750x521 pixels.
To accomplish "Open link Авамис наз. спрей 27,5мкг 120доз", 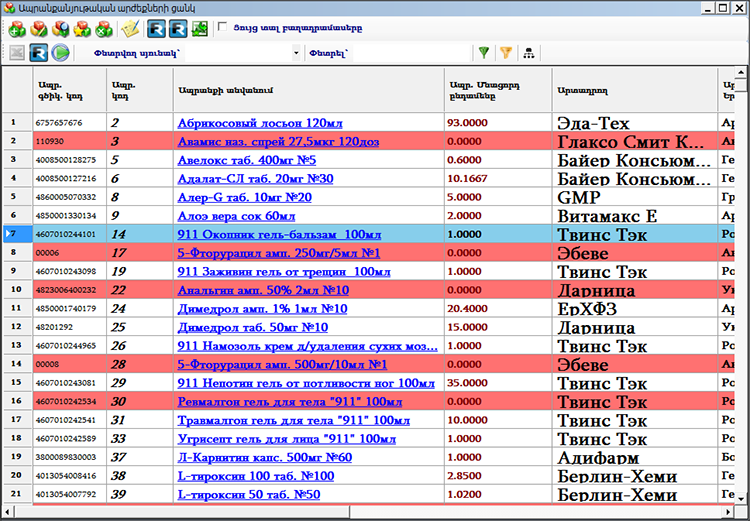I will [278, 142].
